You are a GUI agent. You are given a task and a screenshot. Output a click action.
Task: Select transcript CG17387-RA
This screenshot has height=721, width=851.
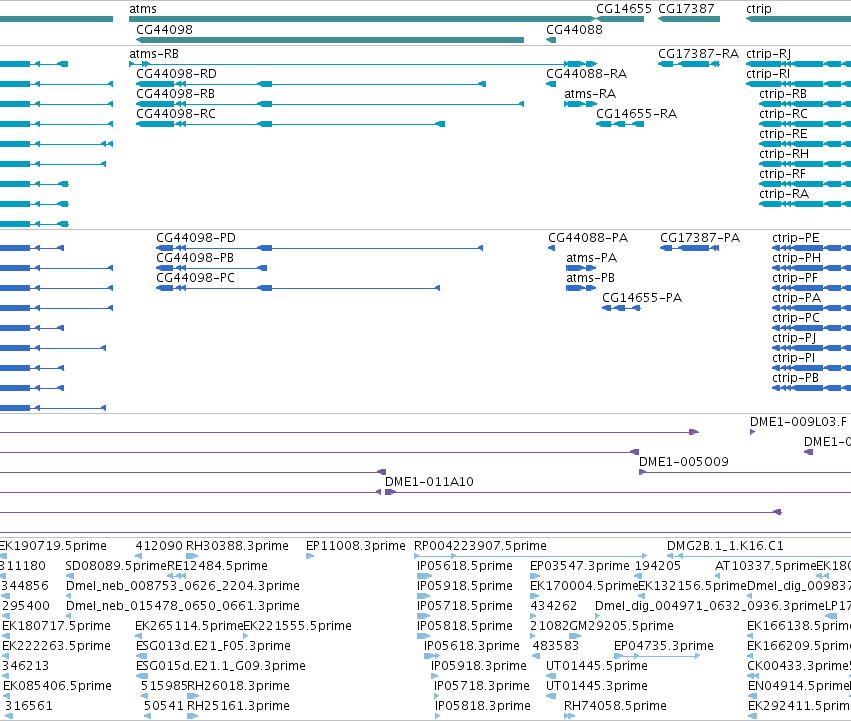689,64
